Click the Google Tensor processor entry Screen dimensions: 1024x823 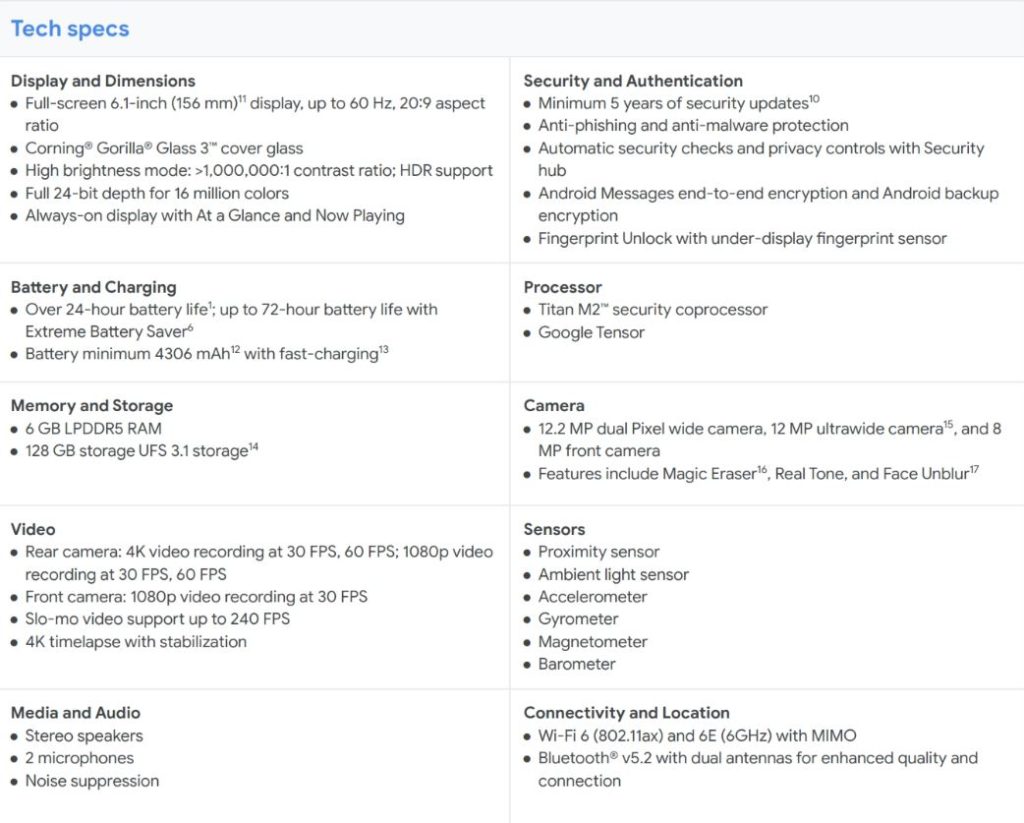tap(591, 333)
